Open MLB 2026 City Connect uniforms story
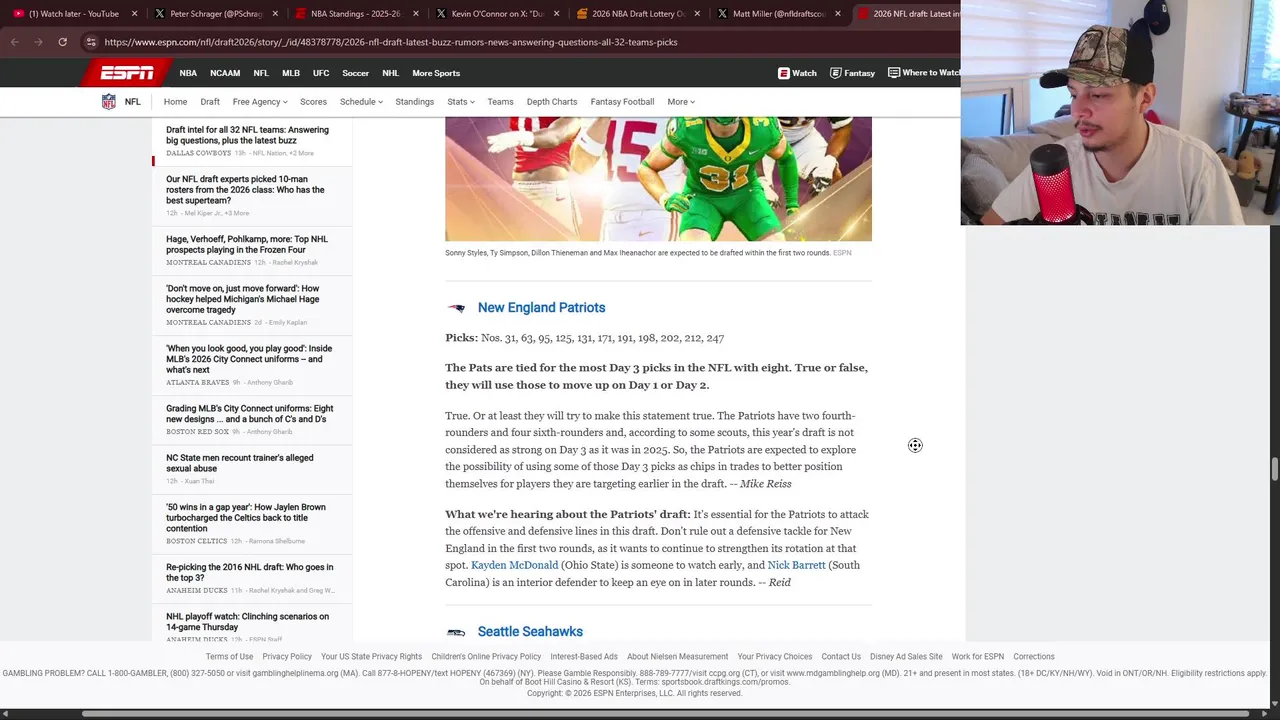 click(249, 359)
